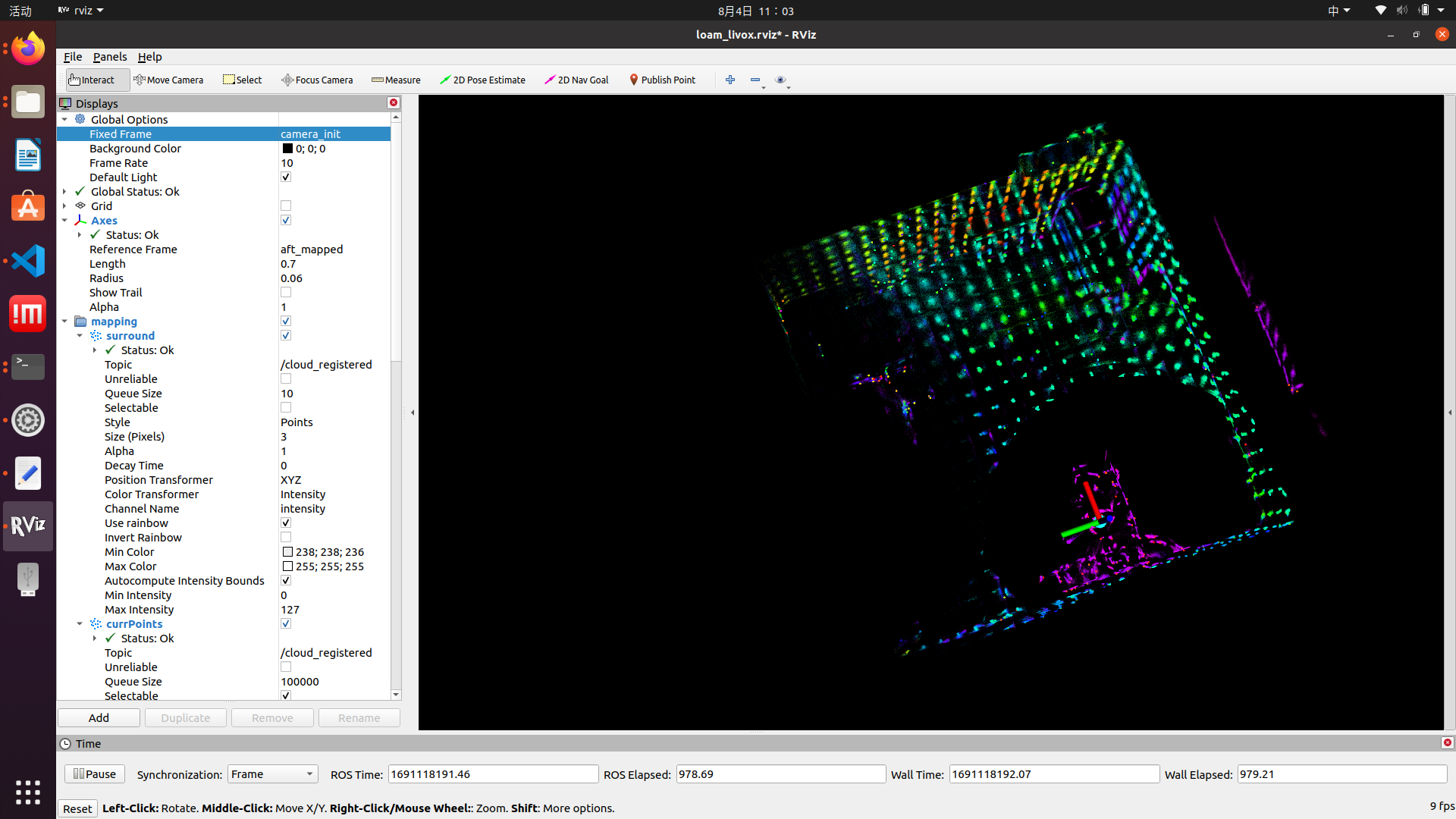Click the Publish Point tool
The image size is (1456, 819).
click(662, 80)
